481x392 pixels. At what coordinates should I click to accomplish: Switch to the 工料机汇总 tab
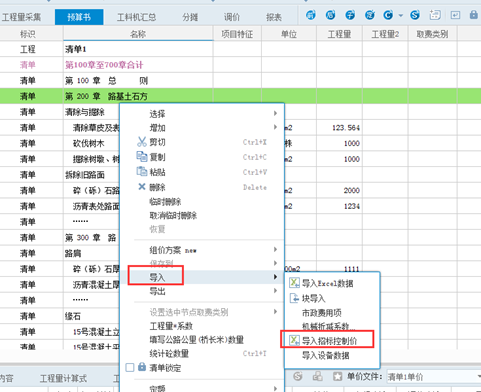click(x=136, y=17)
